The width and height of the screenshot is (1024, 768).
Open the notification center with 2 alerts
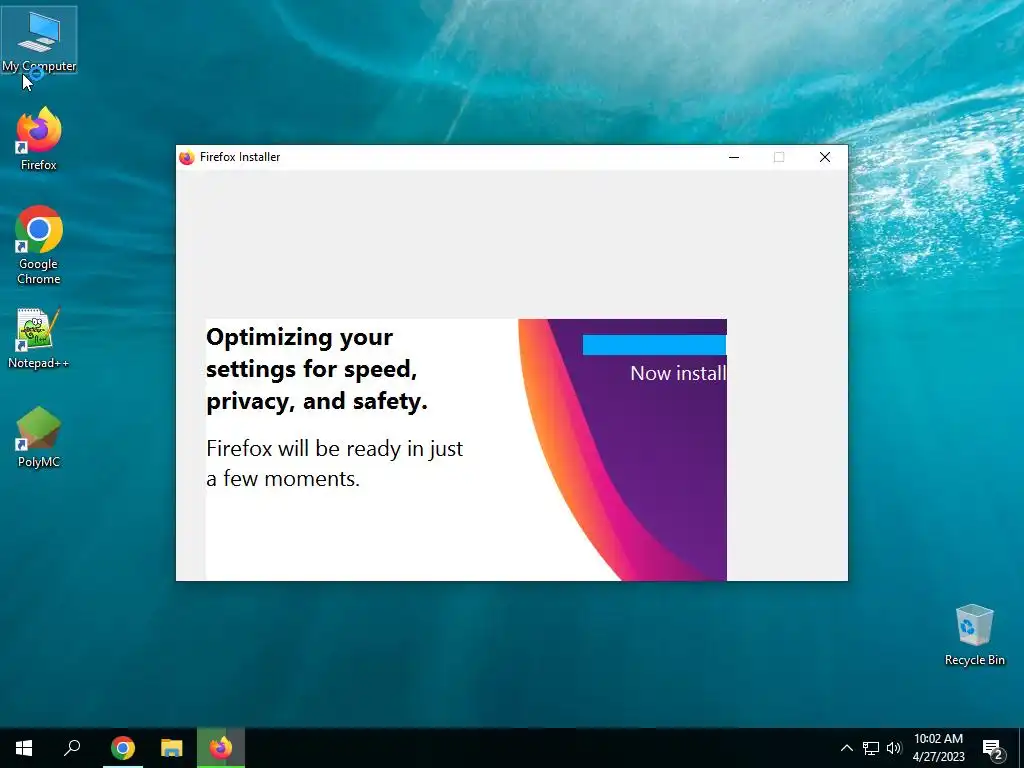coord(993,749)
